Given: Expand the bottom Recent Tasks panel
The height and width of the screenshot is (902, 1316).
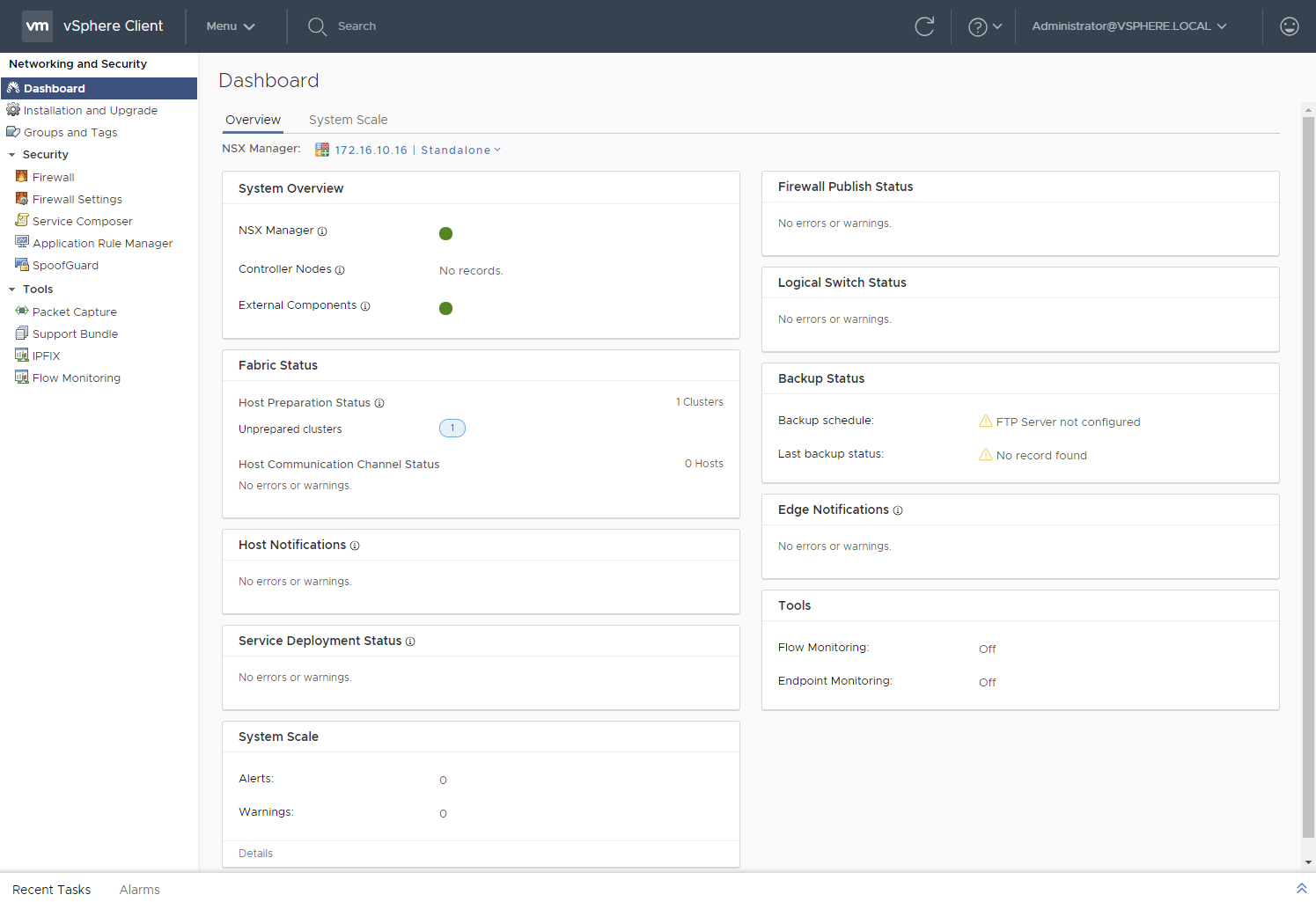Looking at the screenshot, I should (x=1301, y=889).
